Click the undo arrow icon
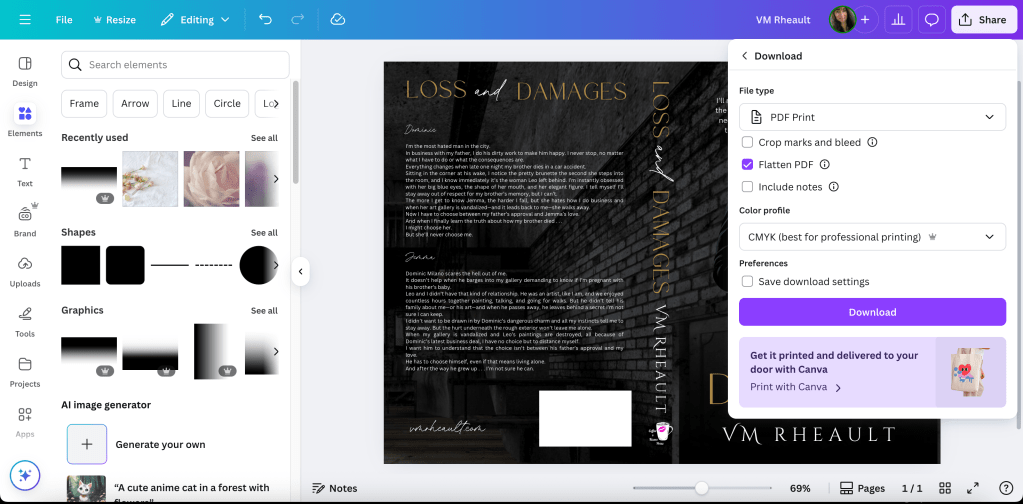Viewport: 1023px width, 504px height. [264, 19]
